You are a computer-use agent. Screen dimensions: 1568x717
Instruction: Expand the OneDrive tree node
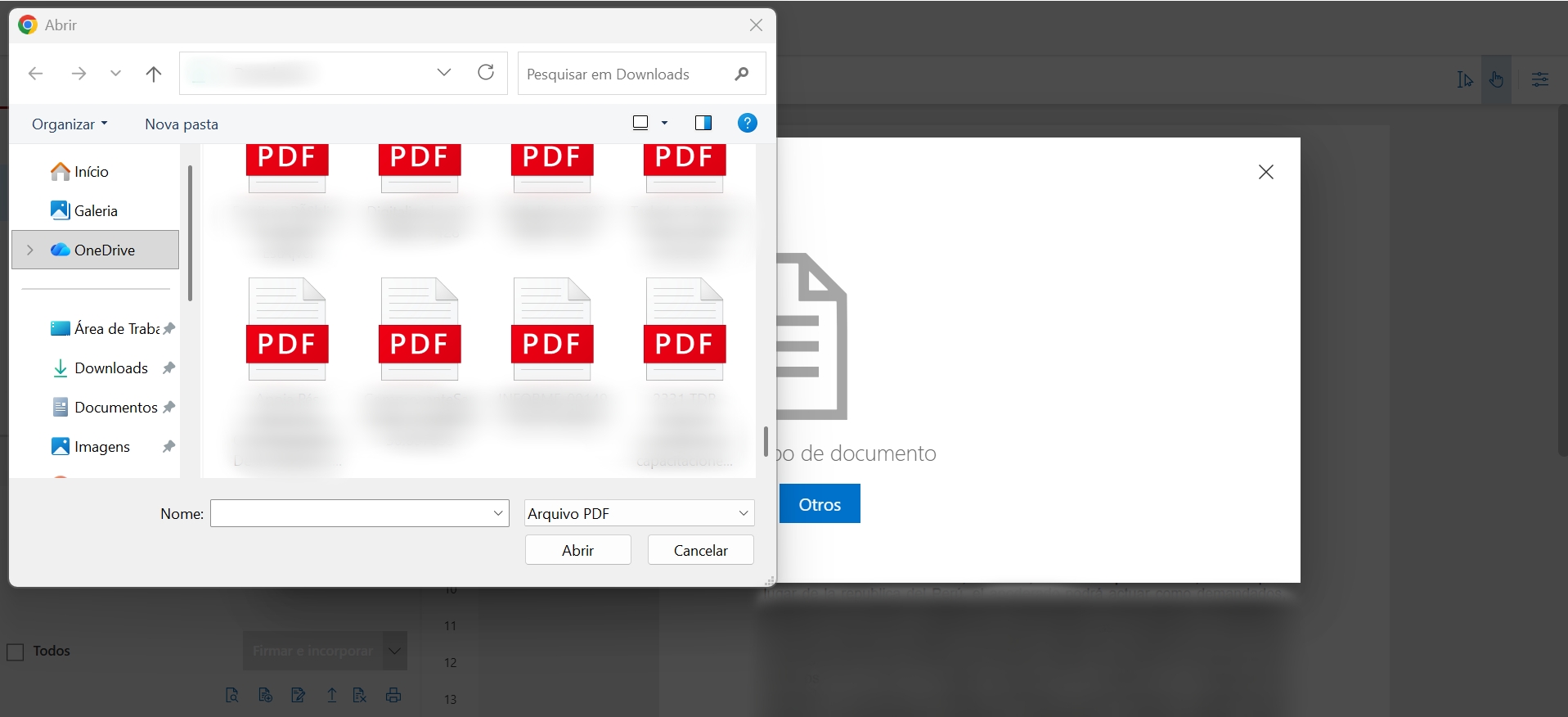click(30, 250)
